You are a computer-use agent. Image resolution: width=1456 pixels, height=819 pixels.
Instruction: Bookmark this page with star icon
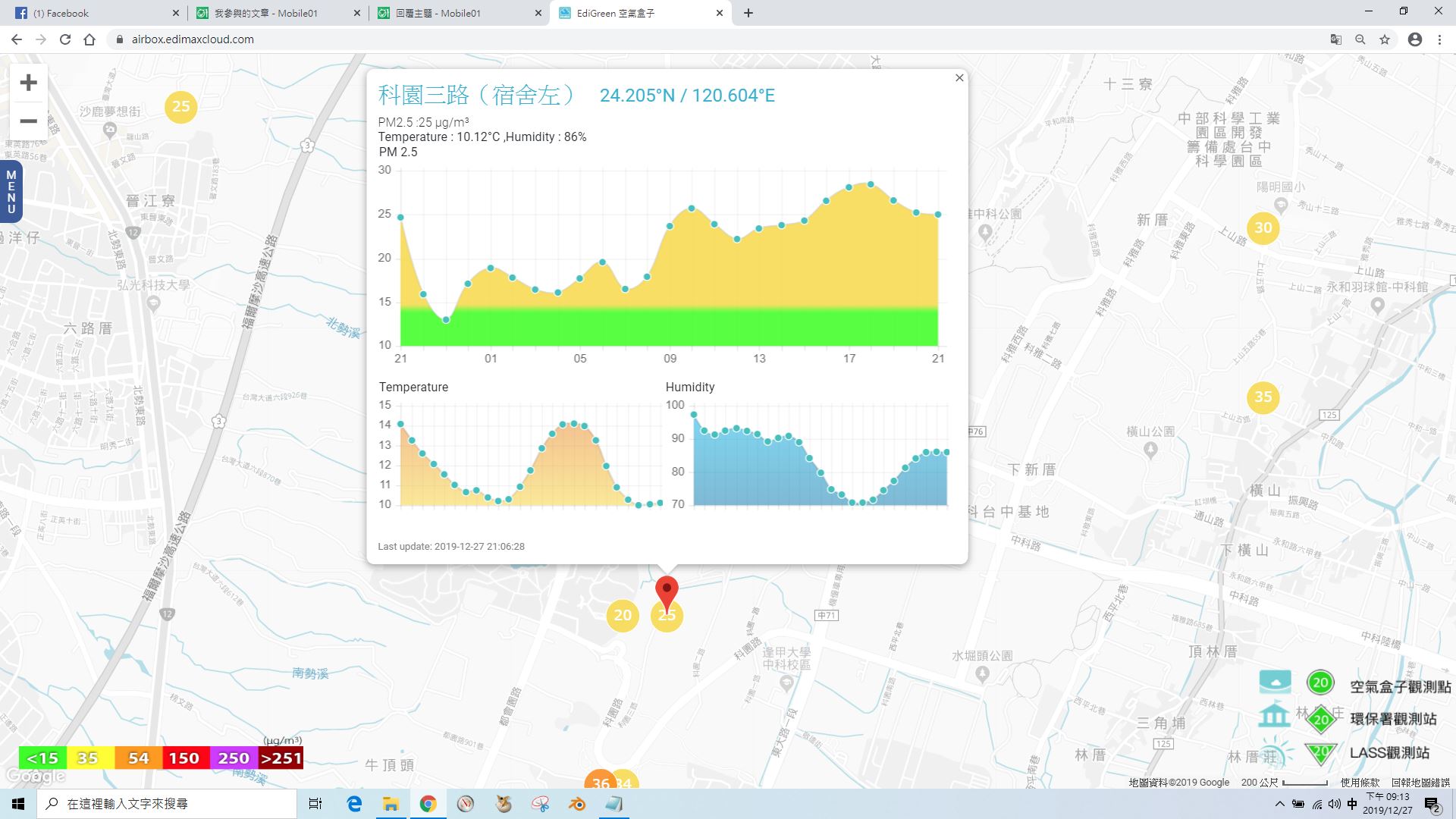tap(1385, 39)
